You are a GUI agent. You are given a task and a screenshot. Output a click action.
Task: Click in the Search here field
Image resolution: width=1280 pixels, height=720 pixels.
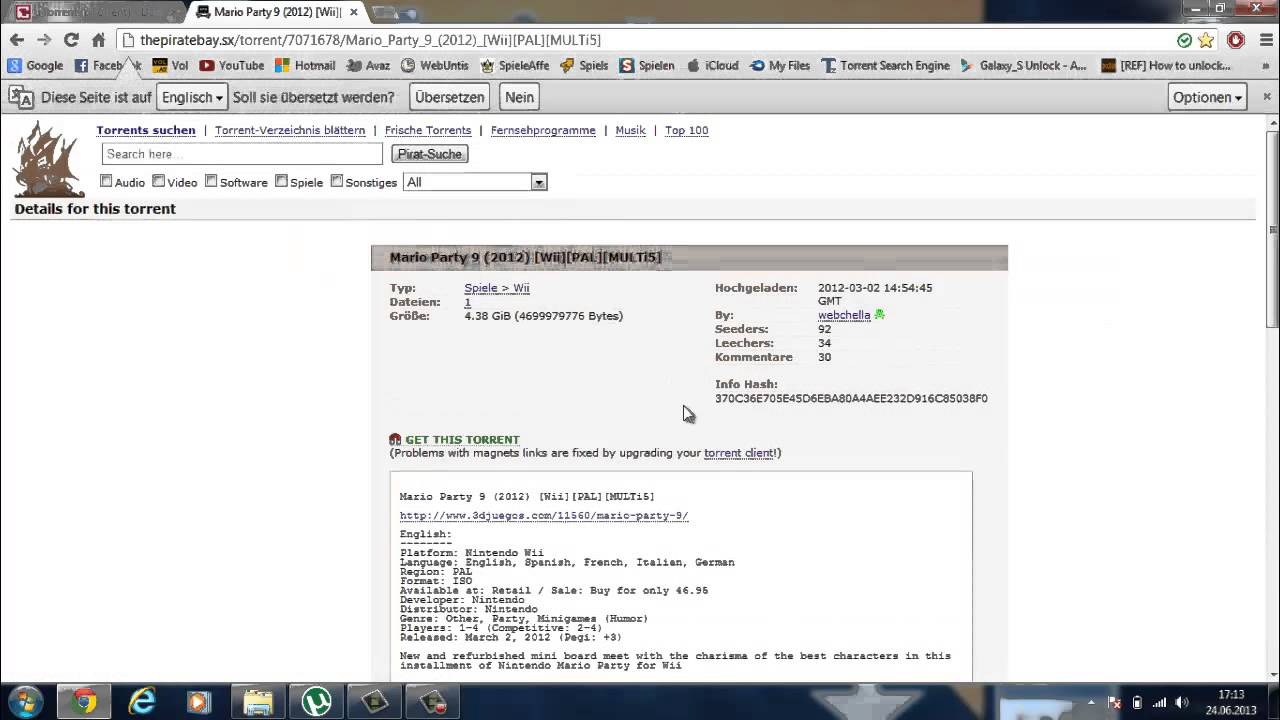pyautogui.click(x=242, y=154)
